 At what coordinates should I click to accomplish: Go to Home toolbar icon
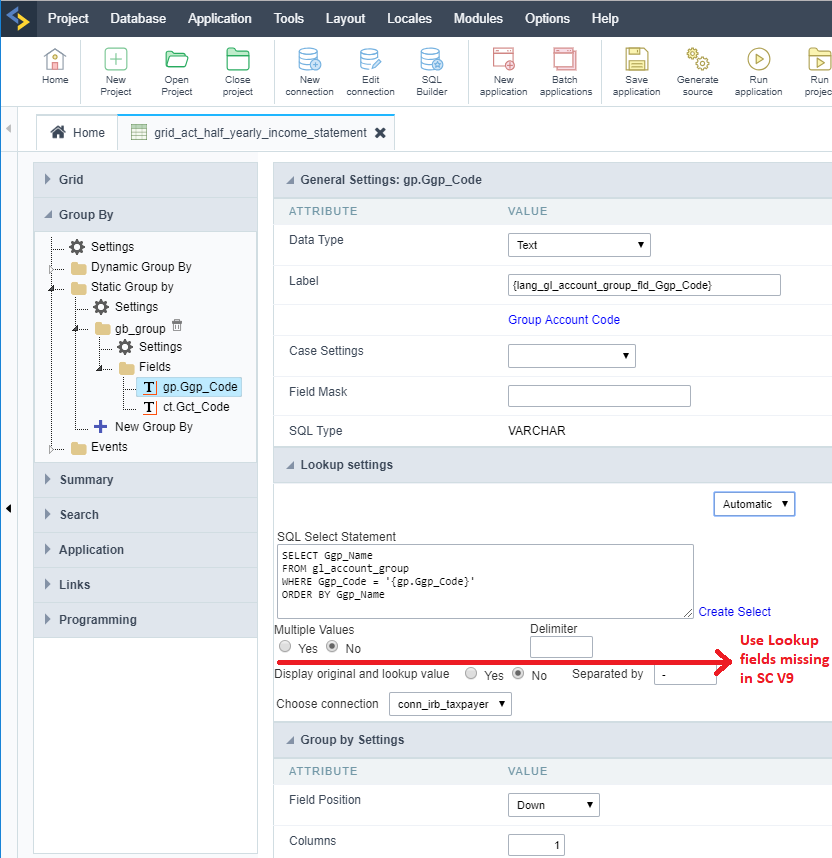(55, 66)
